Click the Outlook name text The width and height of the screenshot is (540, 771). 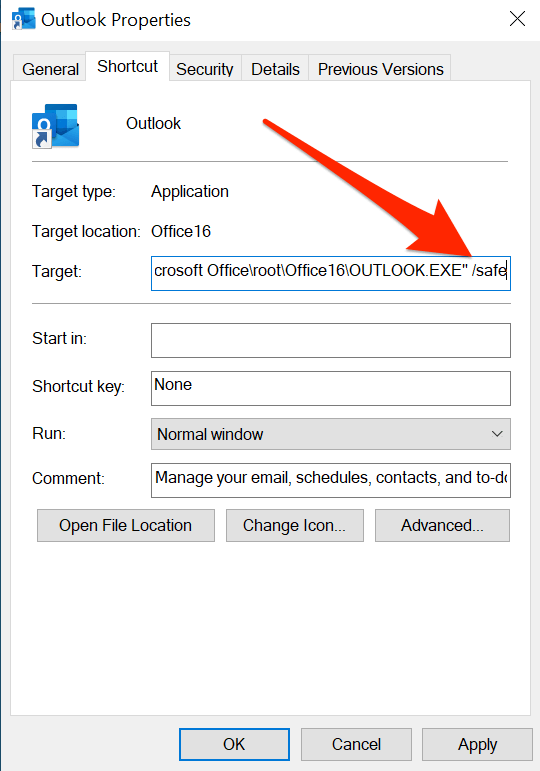coord(153,123)
